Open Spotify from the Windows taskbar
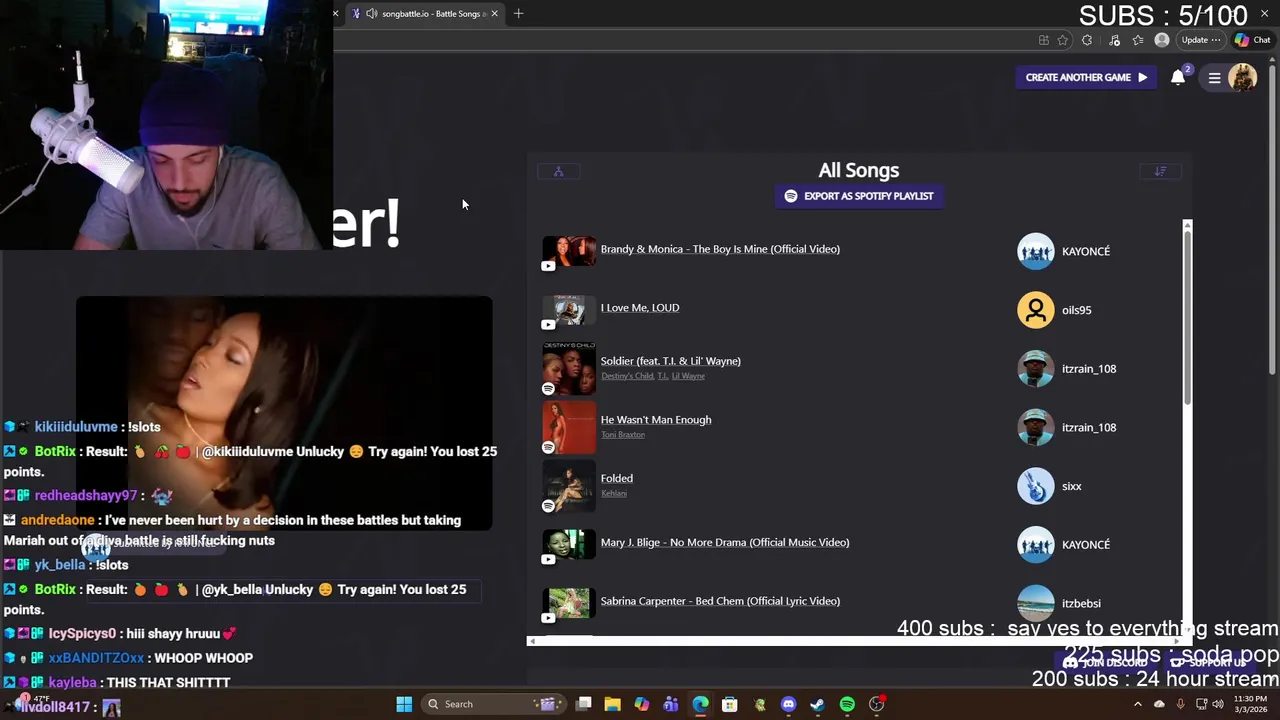1280x720 pixels. [847, 704]
